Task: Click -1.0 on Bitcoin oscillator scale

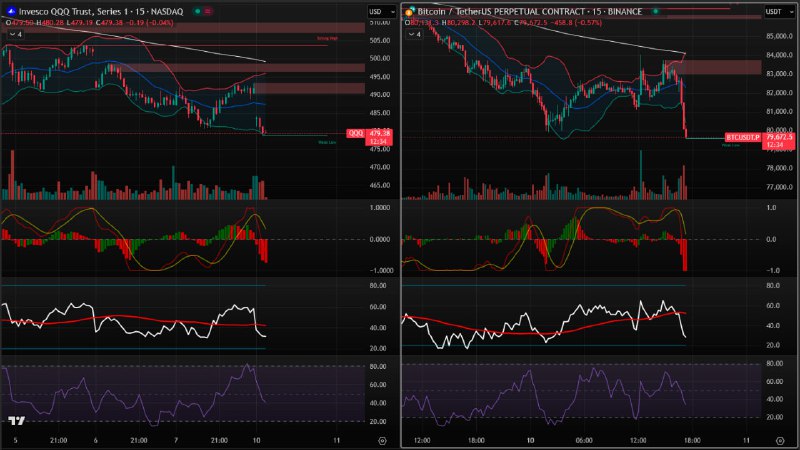Action: (x=774, y=271)
